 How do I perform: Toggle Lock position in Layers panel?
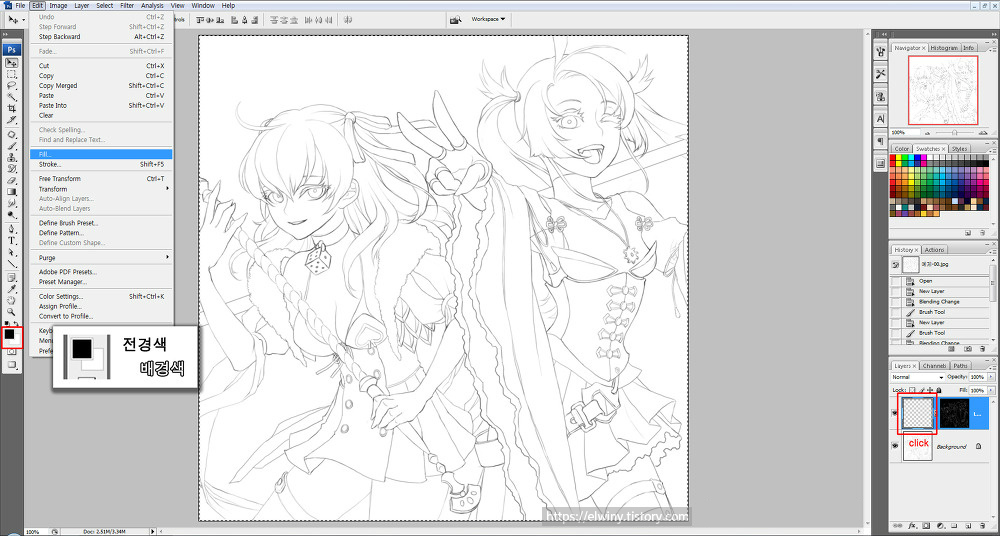(x=930, y=390)
